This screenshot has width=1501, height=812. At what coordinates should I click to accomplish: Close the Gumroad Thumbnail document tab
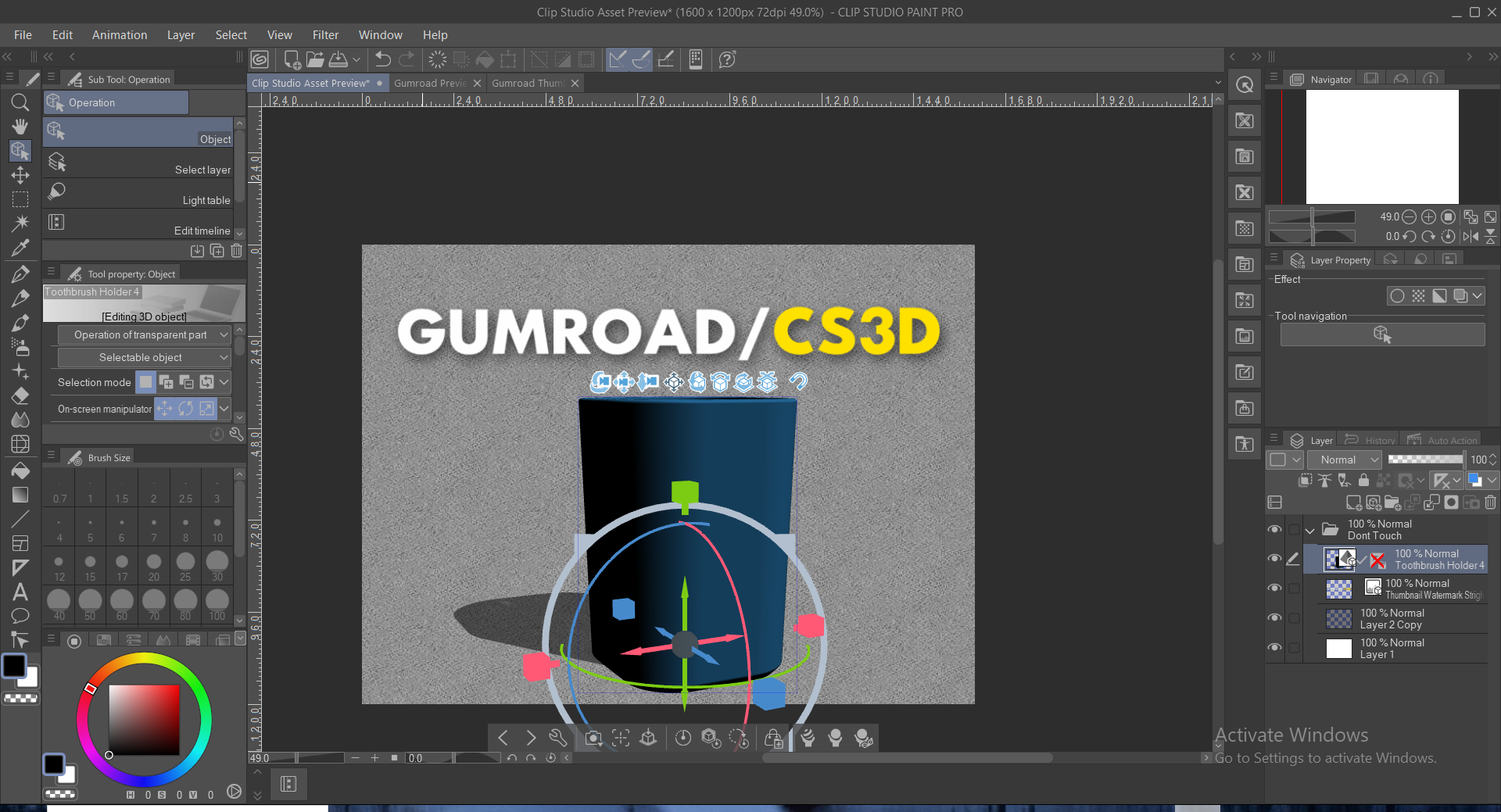575,83
